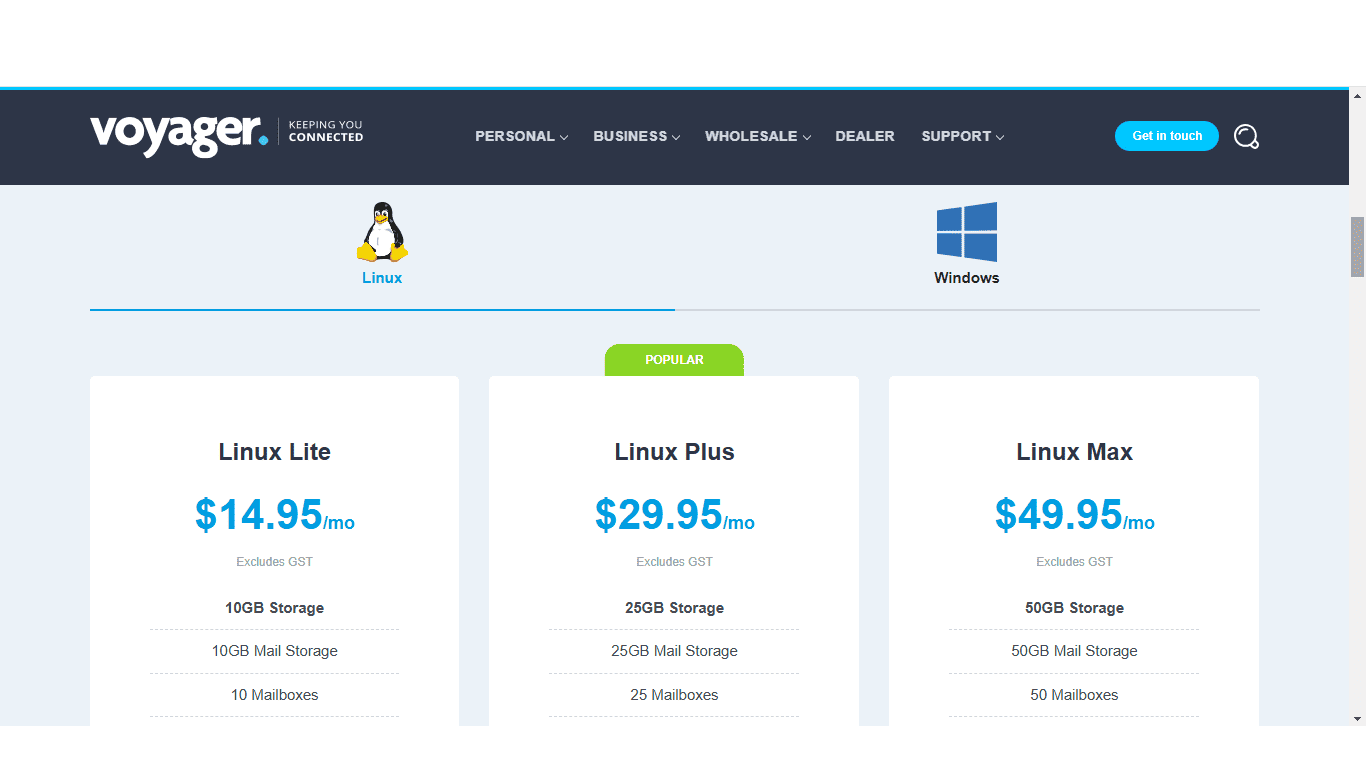Click the 50GB Mail Storage row

click(1075, 651)
